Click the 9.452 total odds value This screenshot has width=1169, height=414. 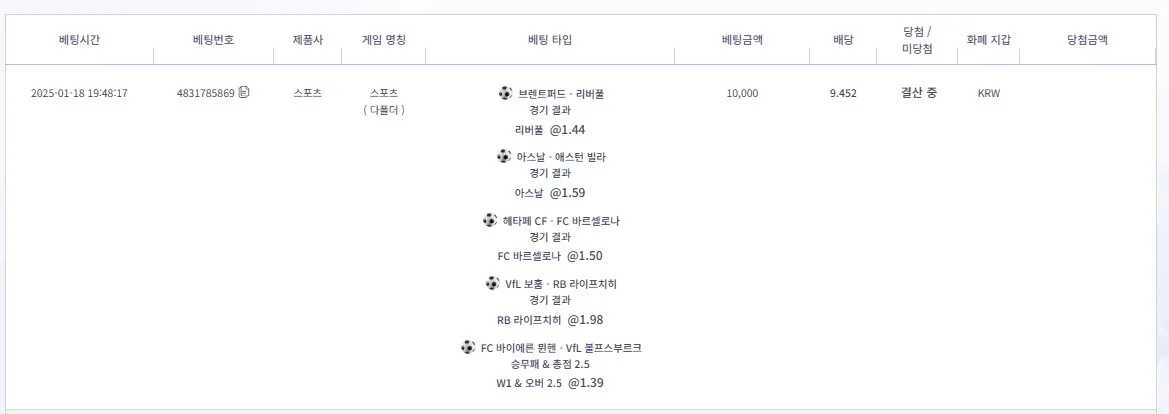point(843,93)
